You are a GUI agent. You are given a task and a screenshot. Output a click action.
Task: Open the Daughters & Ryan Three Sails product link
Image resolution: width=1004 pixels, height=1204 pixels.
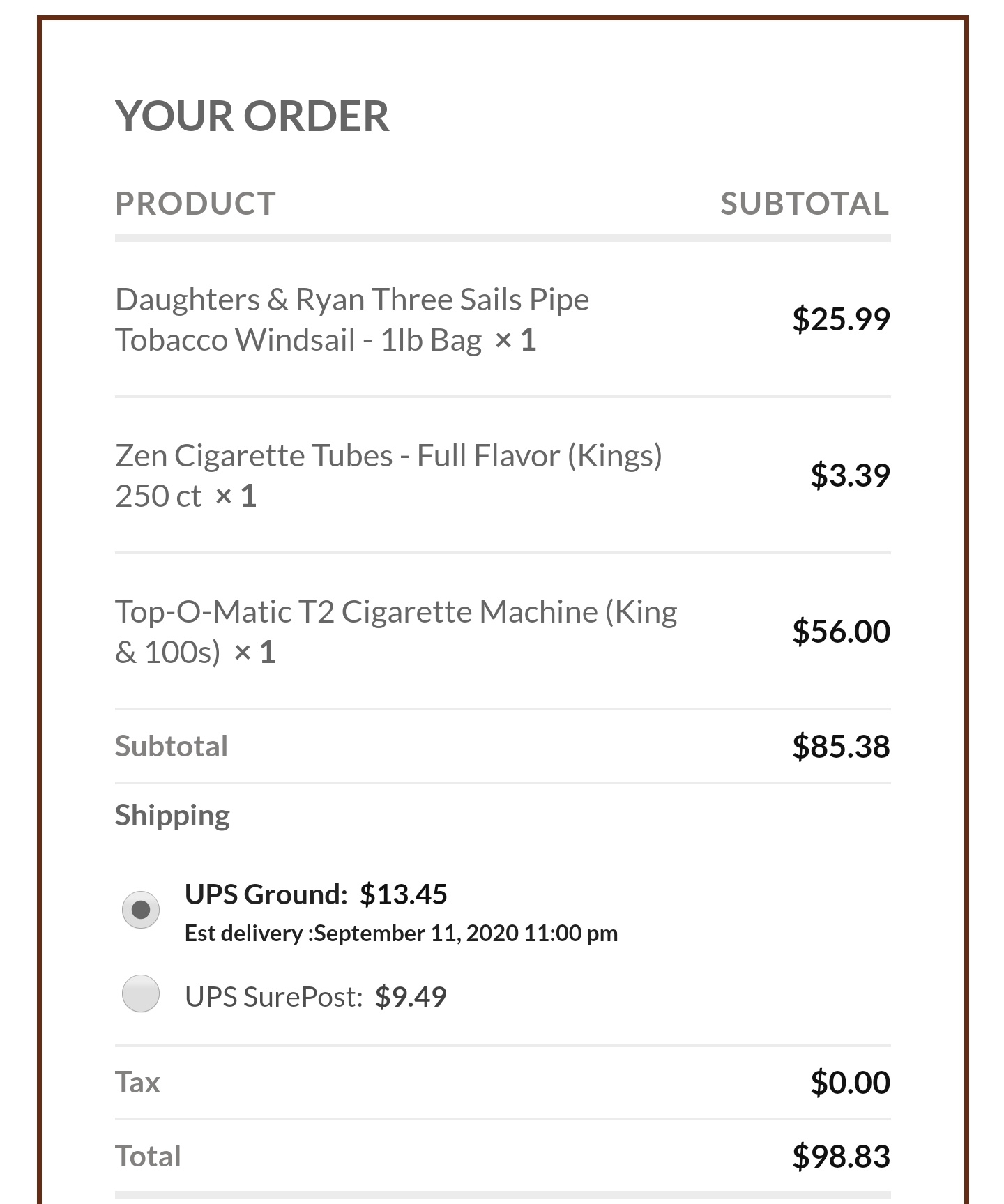click(352, 319)
